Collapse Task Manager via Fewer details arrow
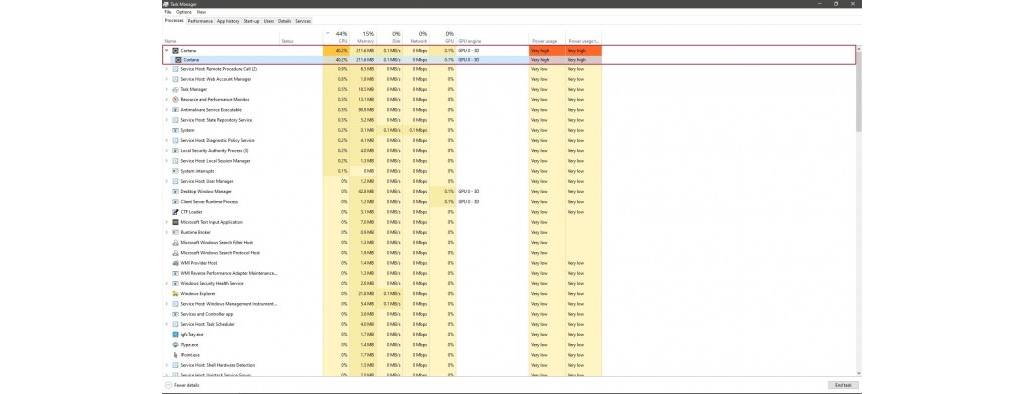1024x394 pixels. [x=168, y=386]
